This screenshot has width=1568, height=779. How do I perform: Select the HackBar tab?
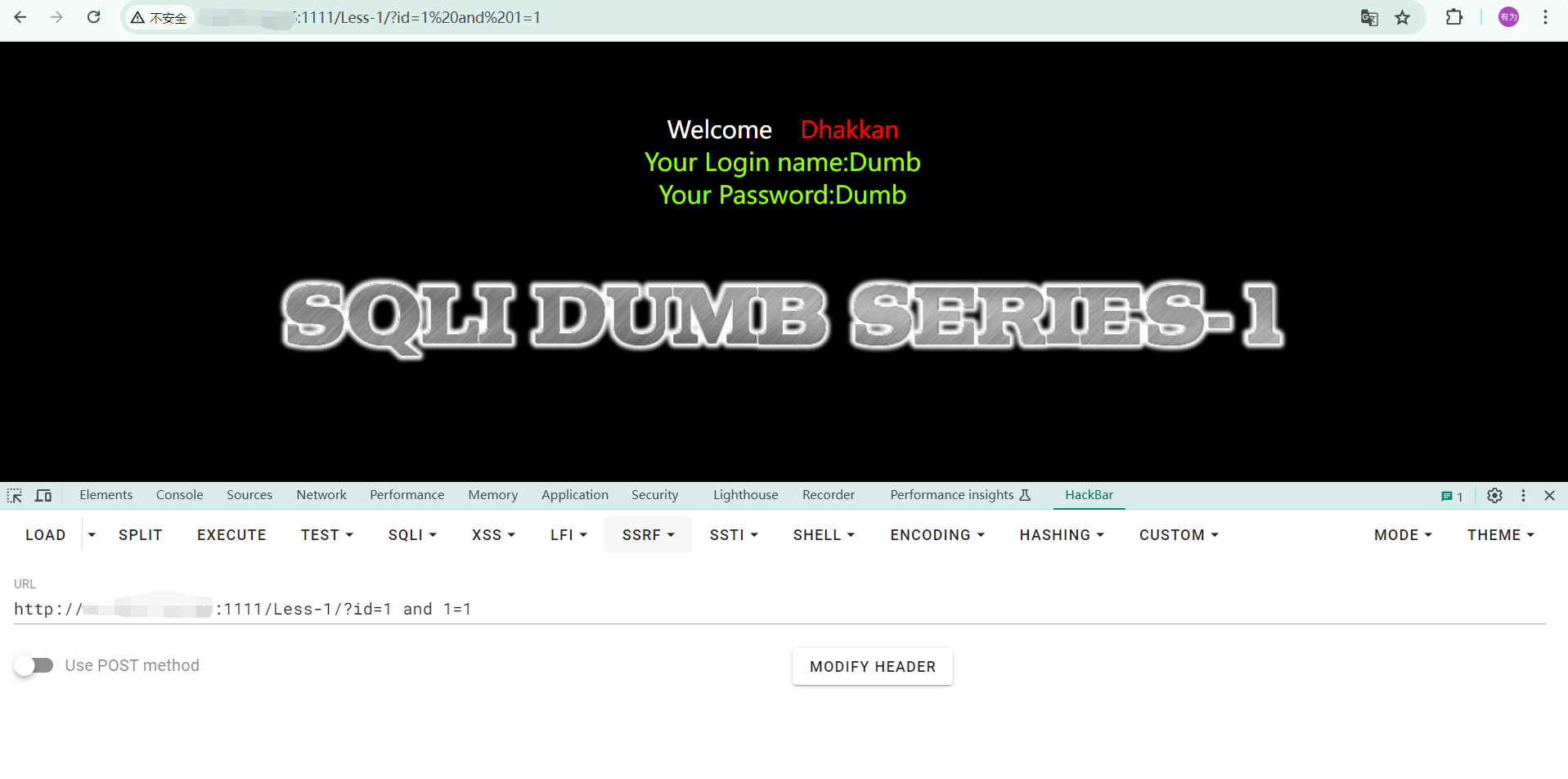click(x=1089, y=495)
